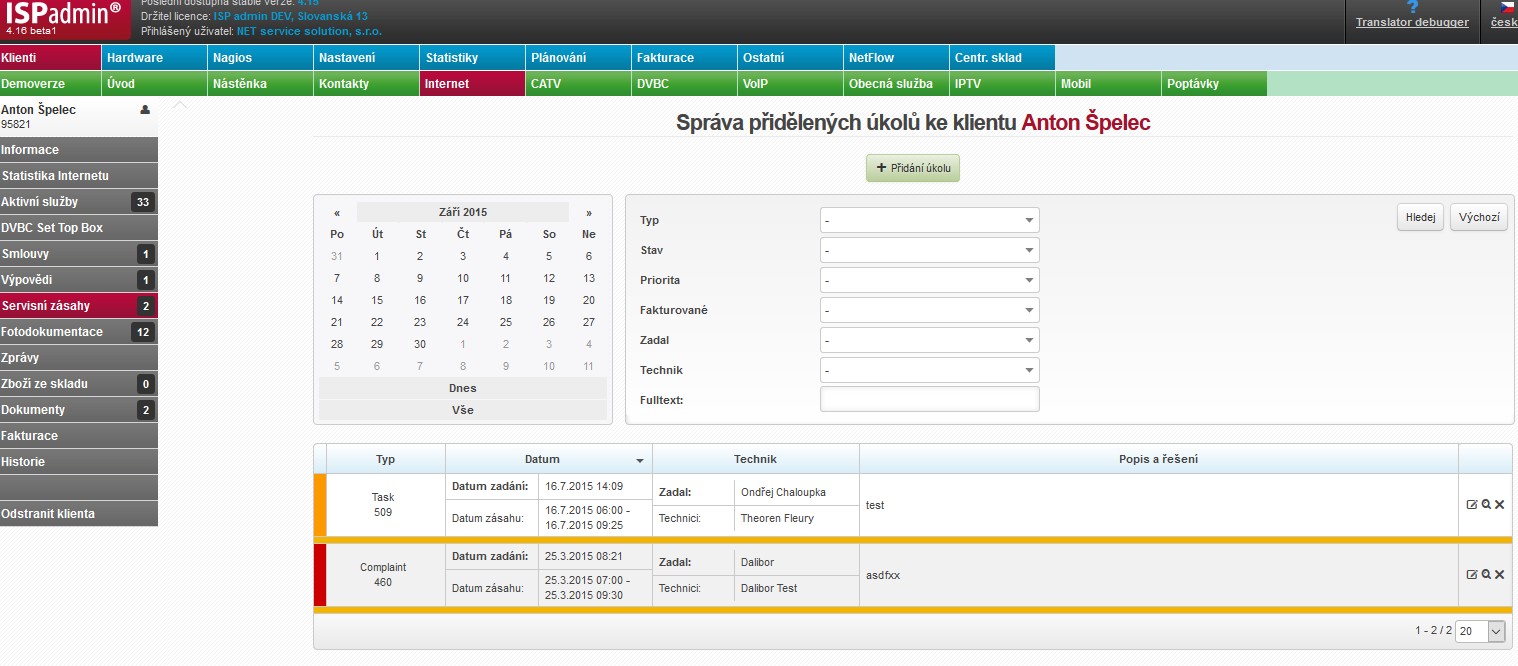Open the Translator debugger link
The height and width of the screenshot is (666, 1518).
pyautogui.click(x=1412, y=22)
